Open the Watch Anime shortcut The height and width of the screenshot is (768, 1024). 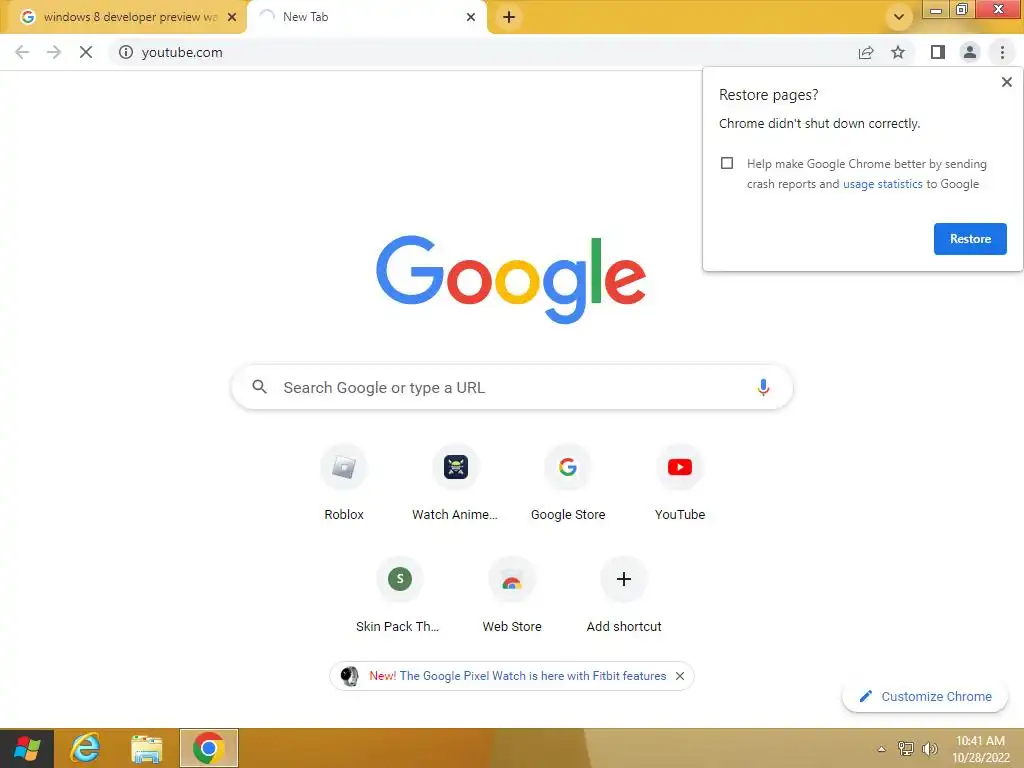(455, 483)
